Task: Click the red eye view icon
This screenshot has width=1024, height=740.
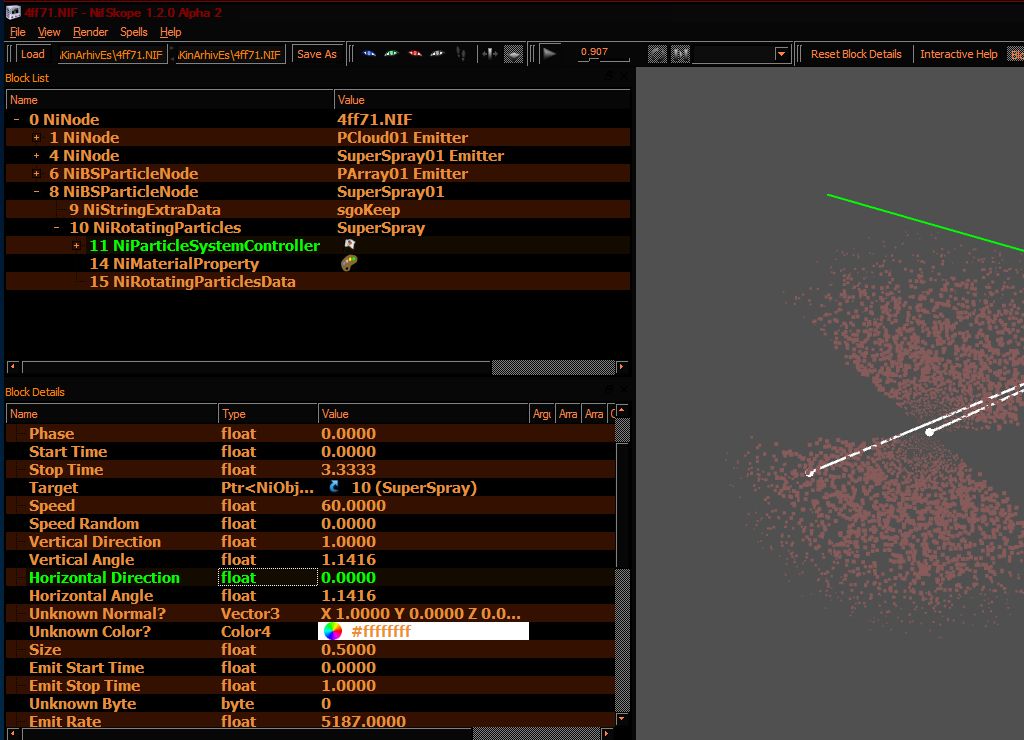Action: click(415, 54)
